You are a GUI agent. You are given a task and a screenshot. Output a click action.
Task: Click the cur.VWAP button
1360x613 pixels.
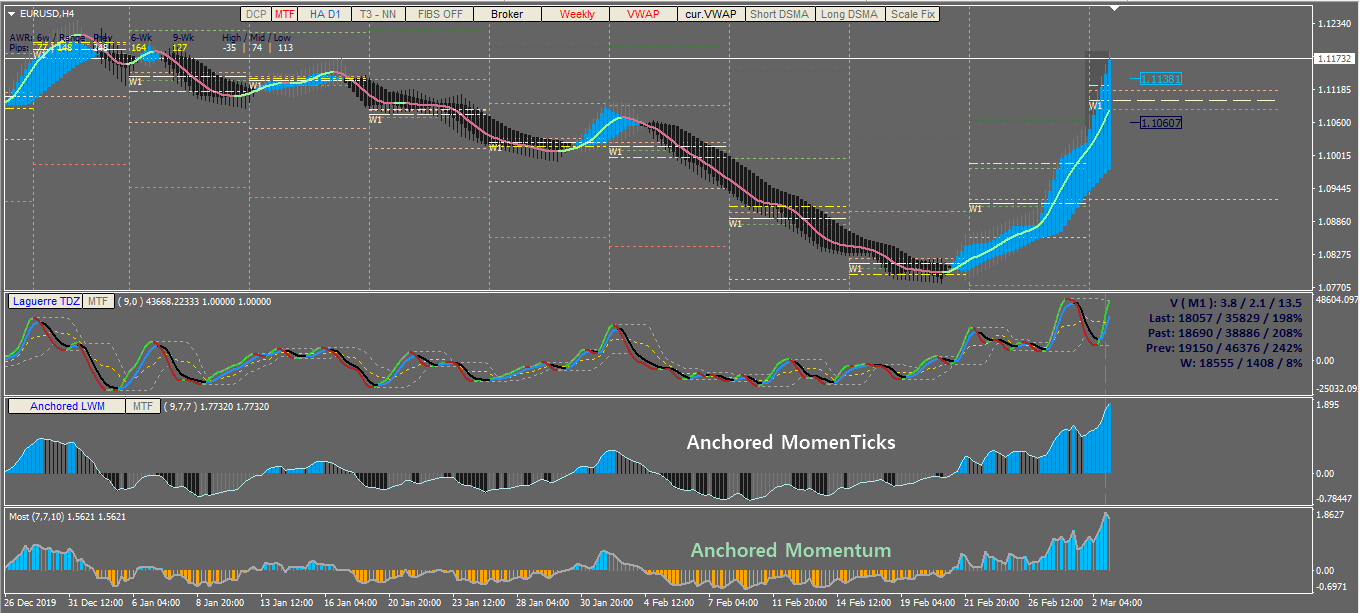709,14
